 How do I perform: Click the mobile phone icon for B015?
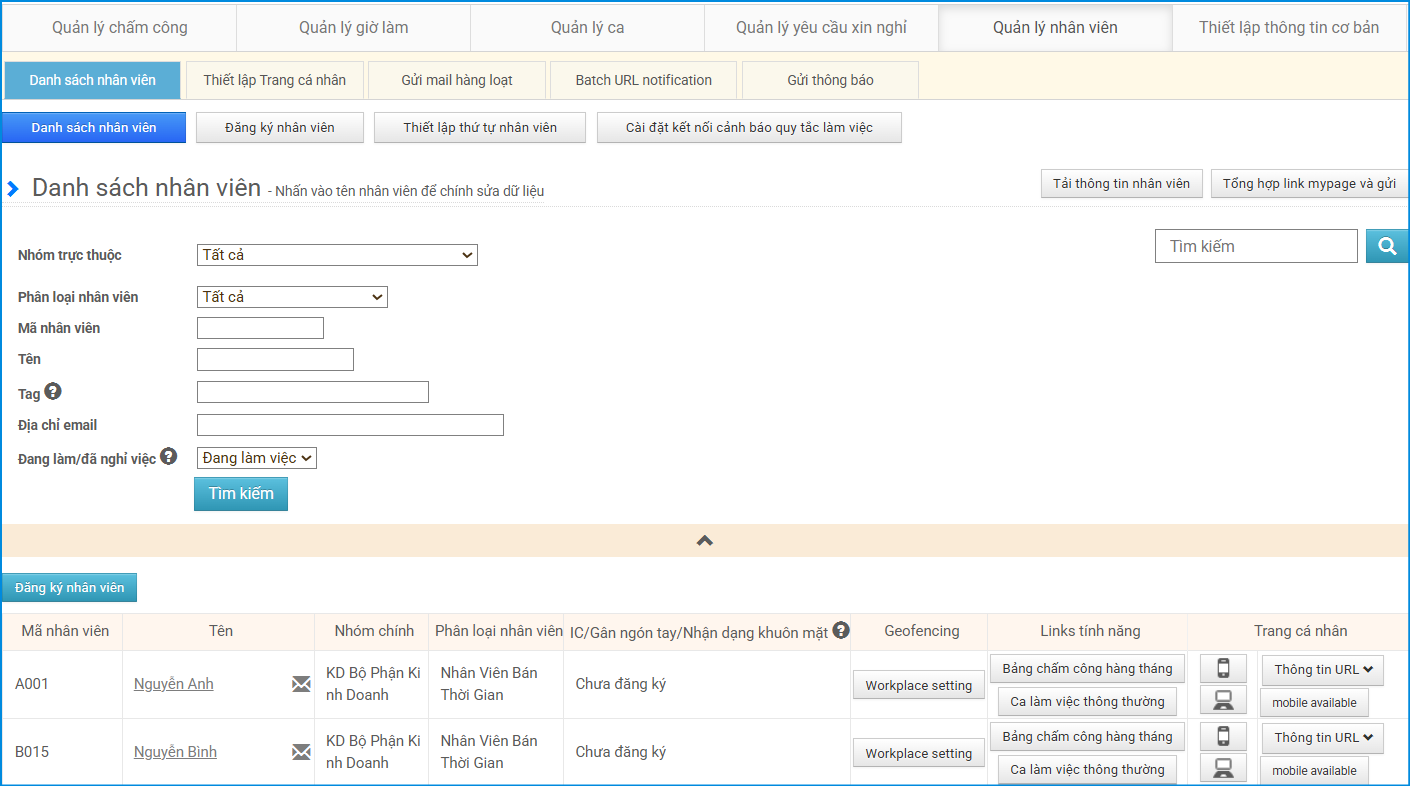pyautogui.click(x=1223, y=737)
